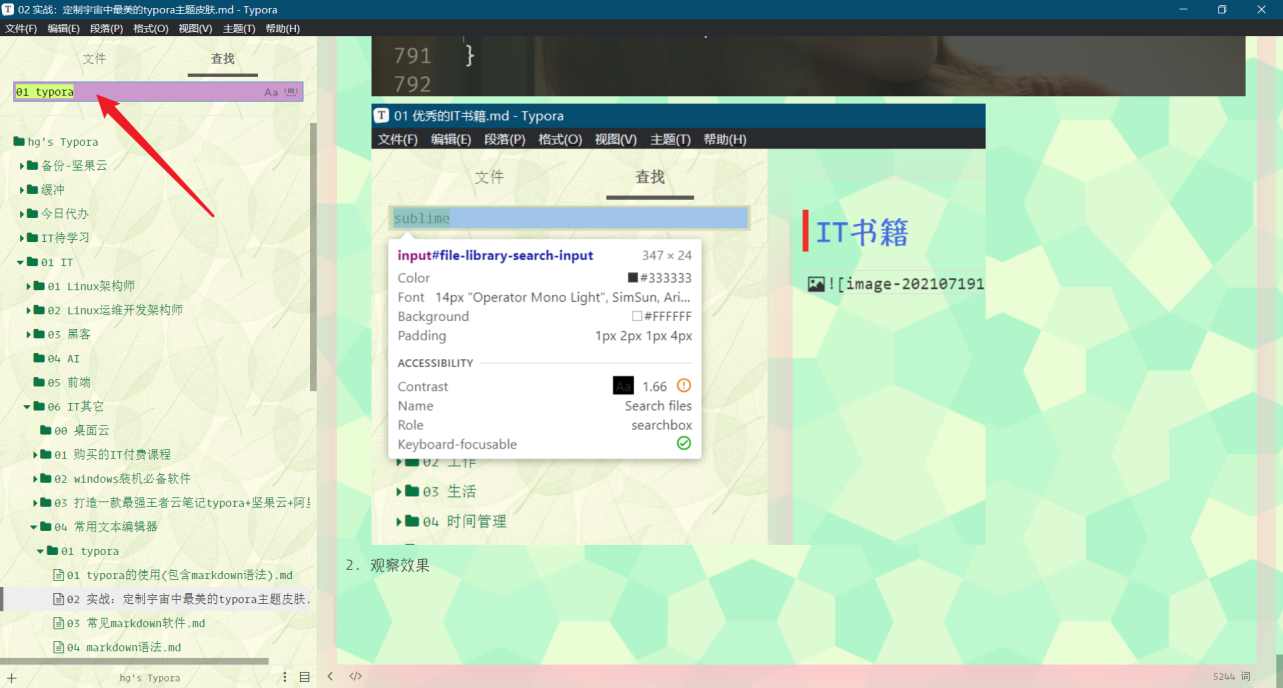Click the sidebar vertical scrollbar
Viewport: 1283px width, 688px height.
[313, 257]
